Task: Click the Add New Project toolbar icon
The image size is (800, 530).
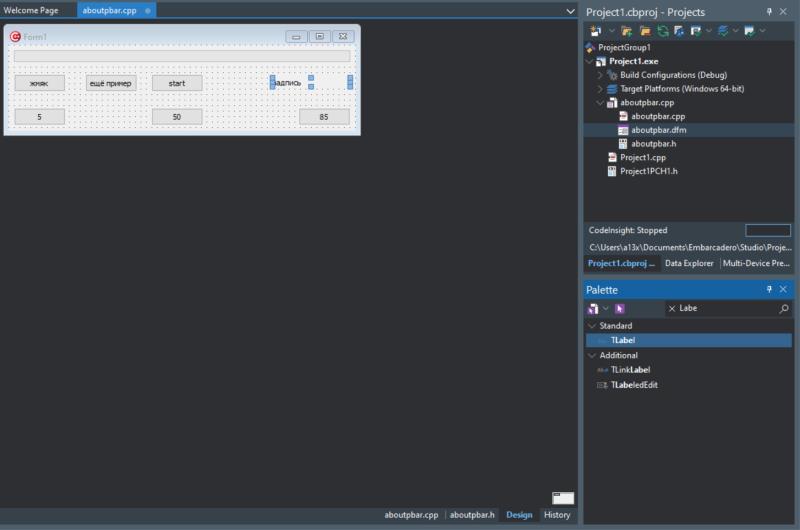Action: click(x=595, y=31)
